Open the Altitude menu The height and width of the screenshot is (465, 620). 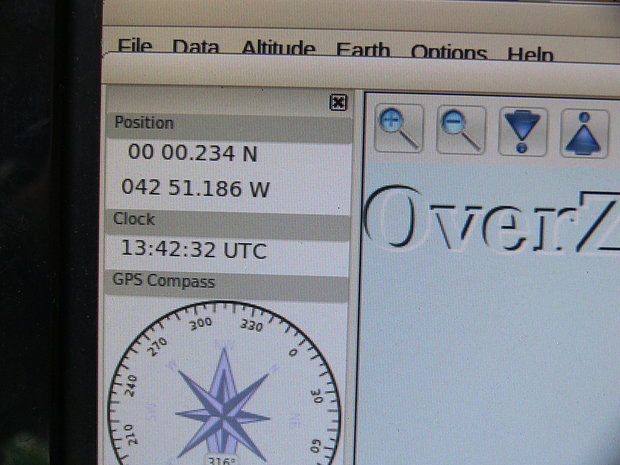coord(278,48)
